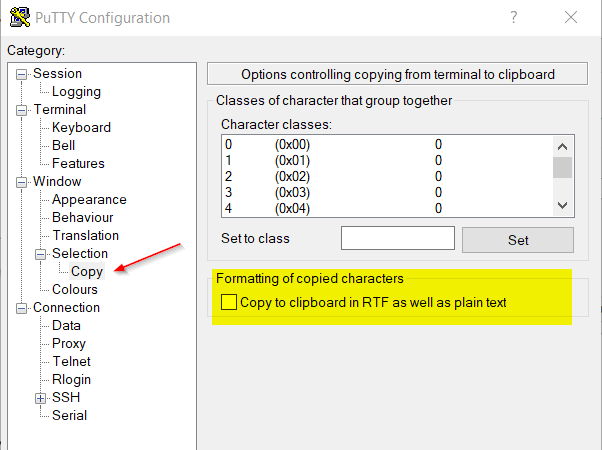Close the PuTTY Configuration window

[571, 17]
